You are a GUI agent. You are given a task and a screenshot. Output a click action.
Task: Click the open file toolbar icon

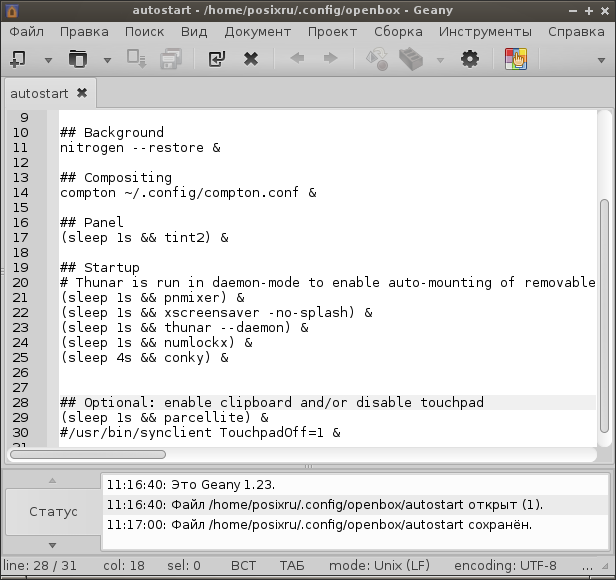[x=78, y=59]
